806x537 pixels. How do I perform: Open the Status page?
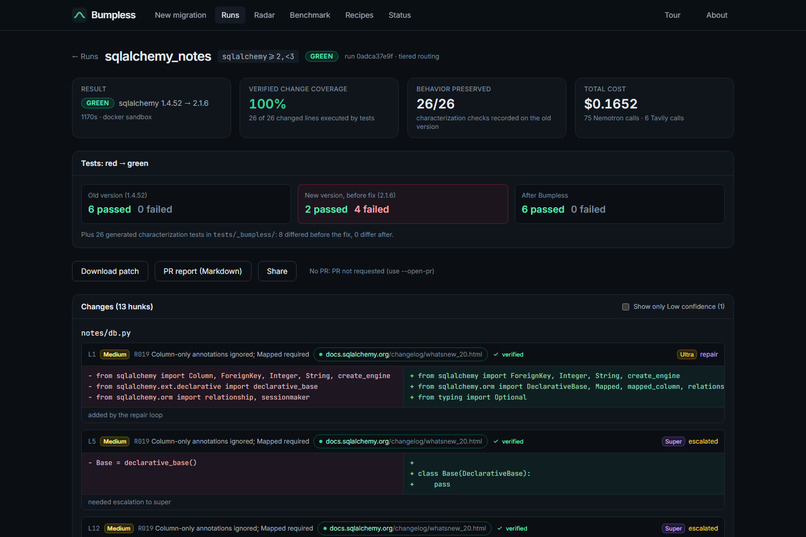point(399,15)
